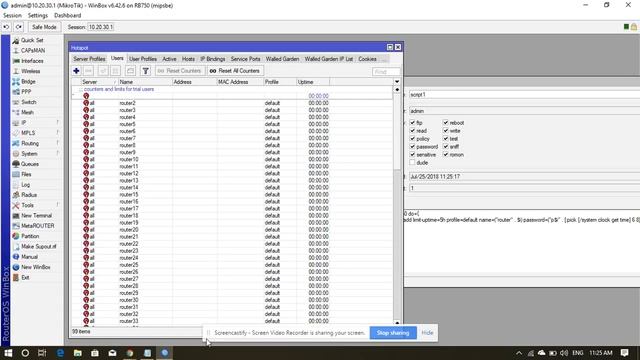Open Radius in sidebar

[x=29, y=195]
